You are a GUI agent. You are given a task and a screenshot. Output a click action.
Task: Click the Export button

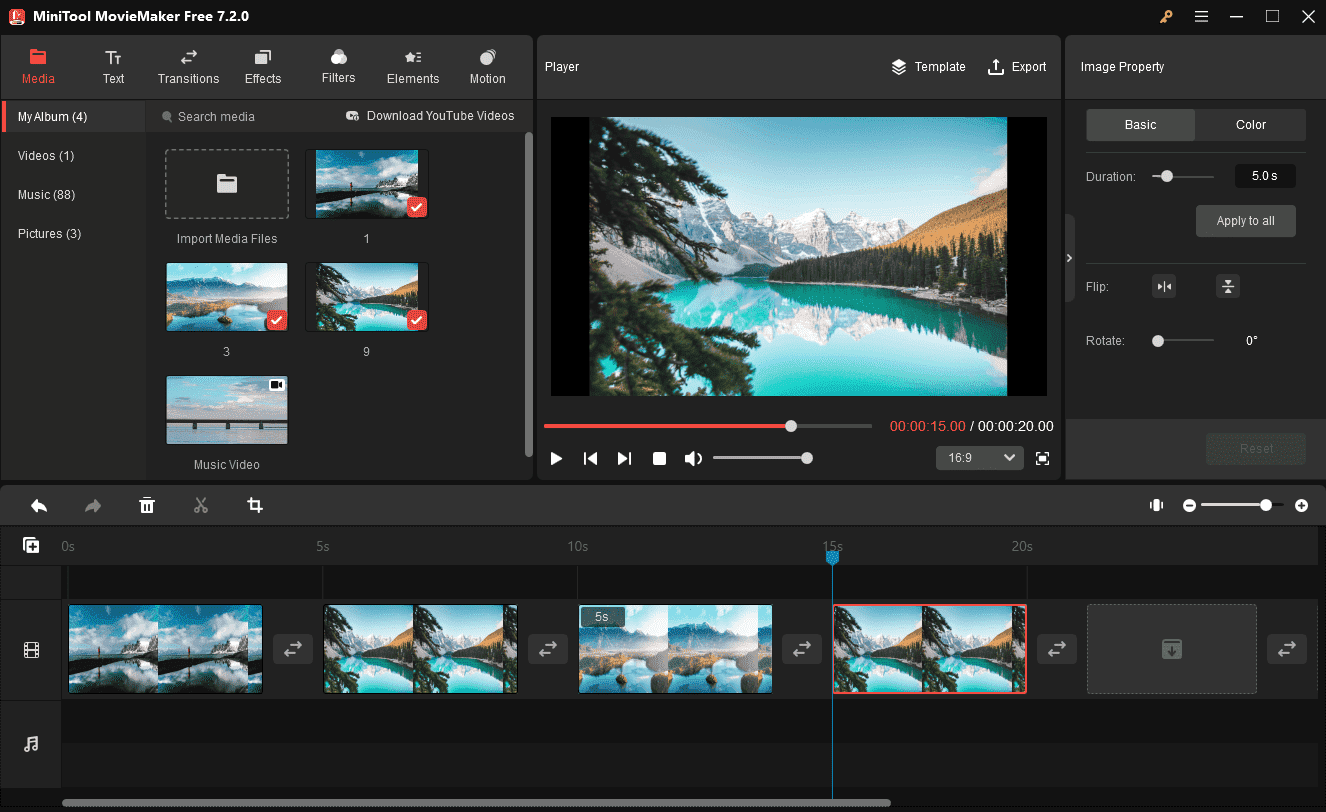point(1017,67)
